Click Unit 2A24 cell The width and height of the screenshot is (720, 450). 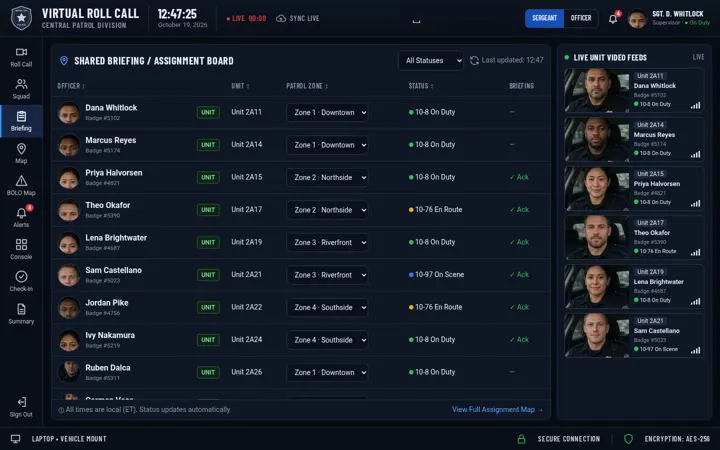tap(247, 339)
